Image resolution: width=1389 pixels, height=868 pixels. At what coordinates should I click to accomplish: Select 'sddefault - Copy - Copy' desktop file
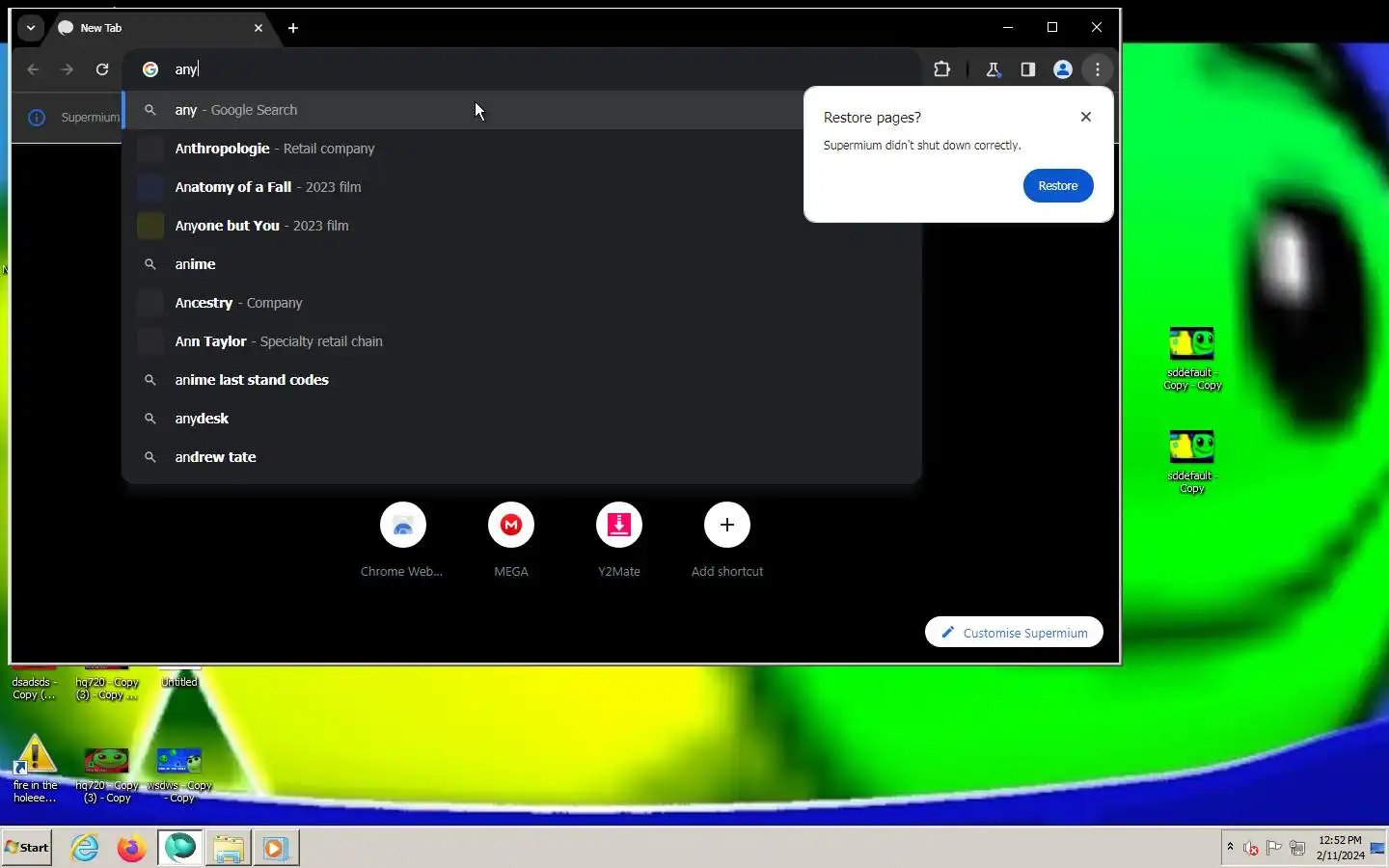click(1192, 359)
